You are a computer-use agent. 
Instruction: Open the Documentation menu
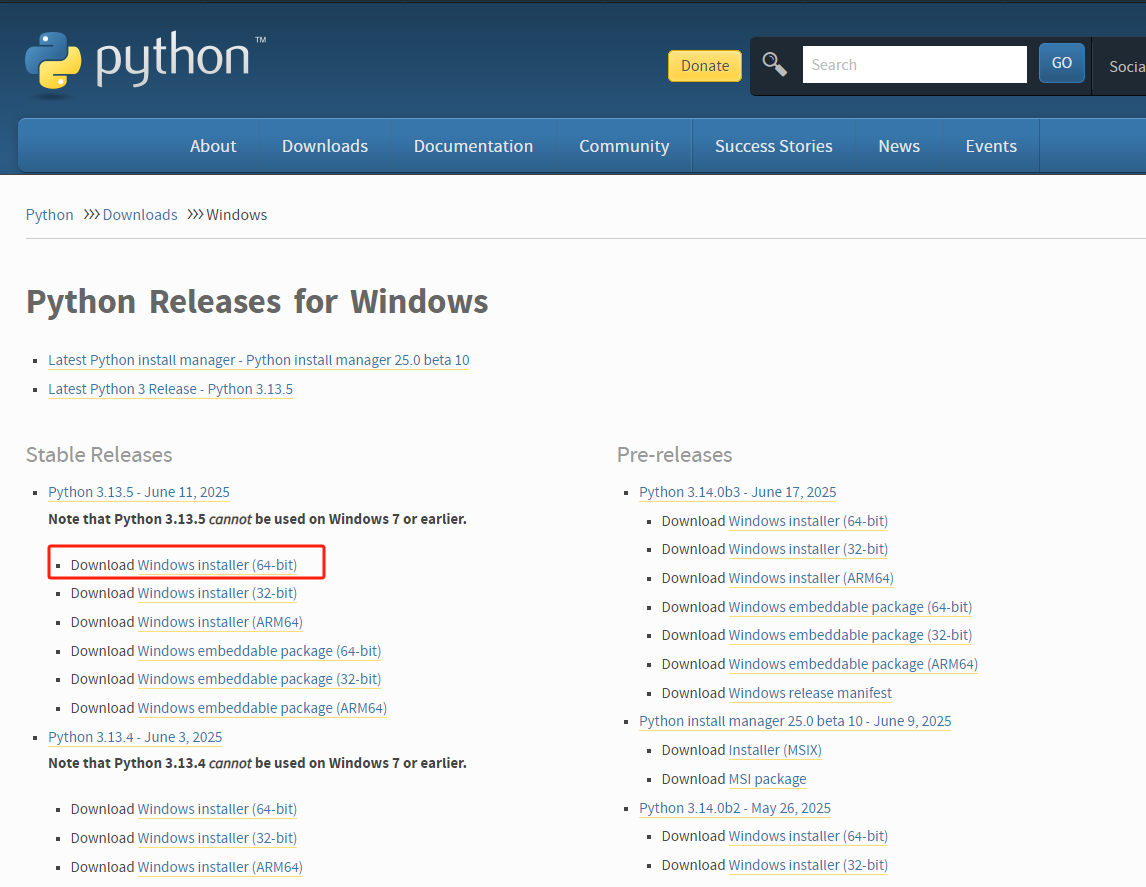[x=473, y=146]
